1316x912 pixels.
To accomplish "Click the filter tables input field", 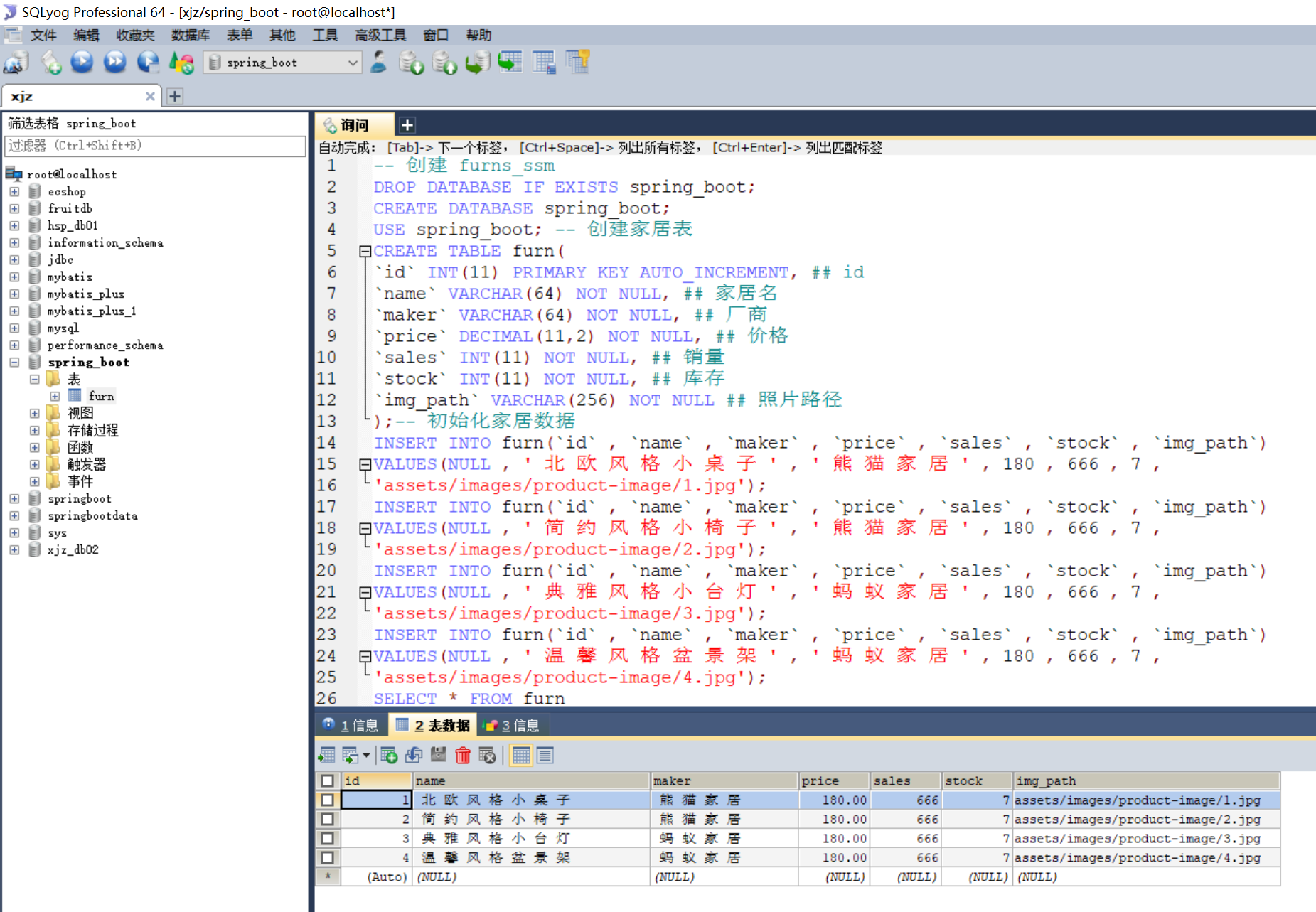I will (156, 146).
